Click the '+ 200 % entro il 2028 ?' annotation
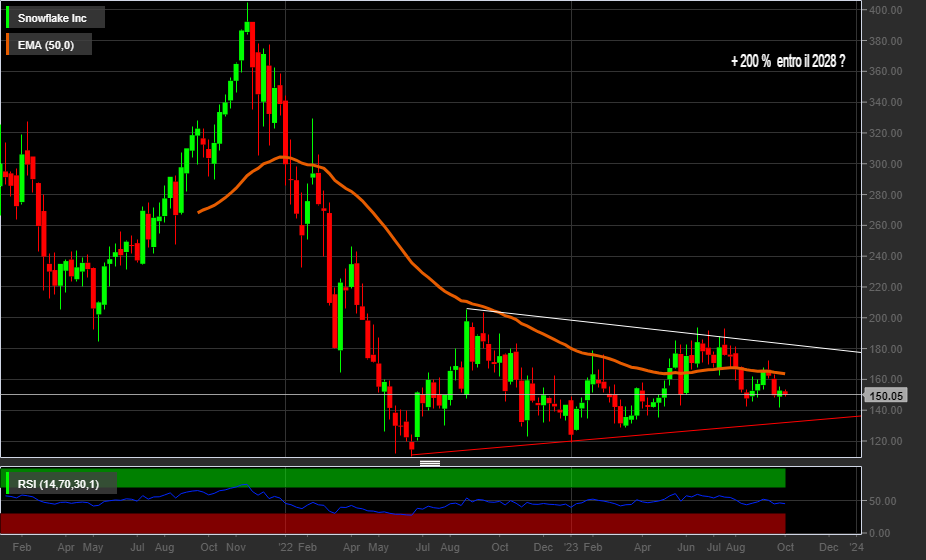The height and width of the screenshot is (560, 926). click(788, 61)
